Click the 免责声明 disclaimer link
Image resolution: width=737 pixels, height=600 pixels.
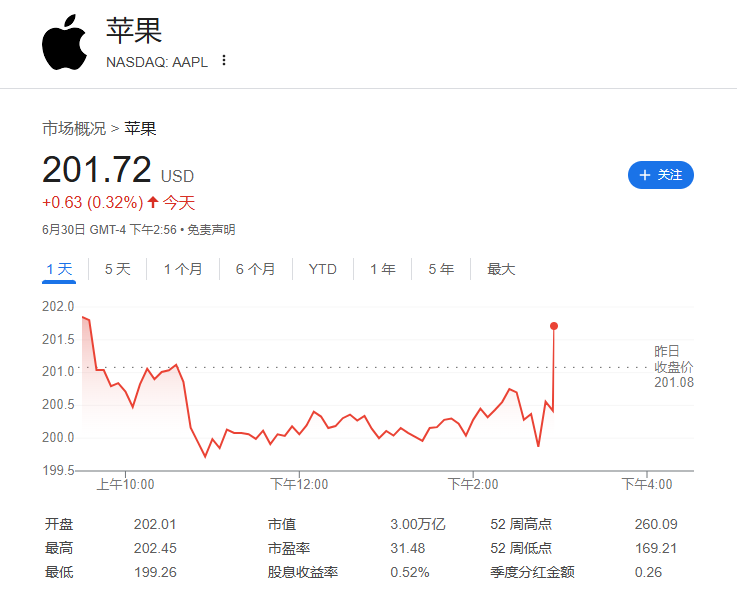(211, 230)
